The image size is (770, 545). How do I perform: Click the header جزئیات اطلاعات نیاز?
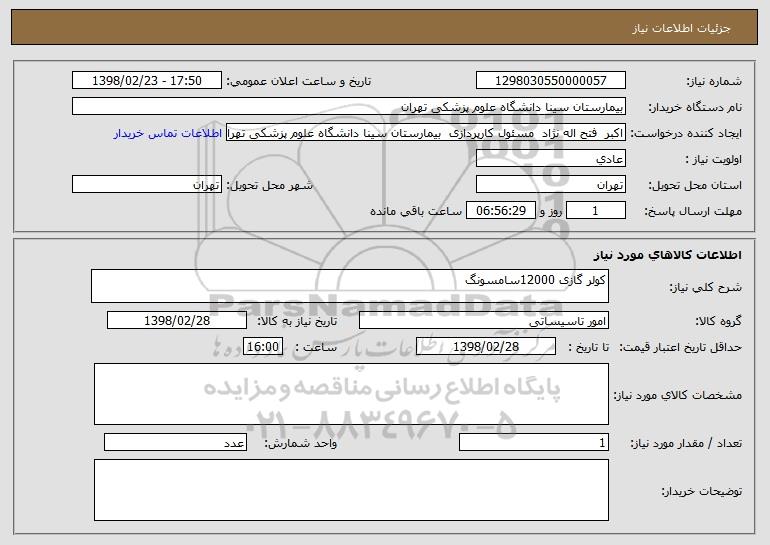pyautogui.click(x=681, y=28)
